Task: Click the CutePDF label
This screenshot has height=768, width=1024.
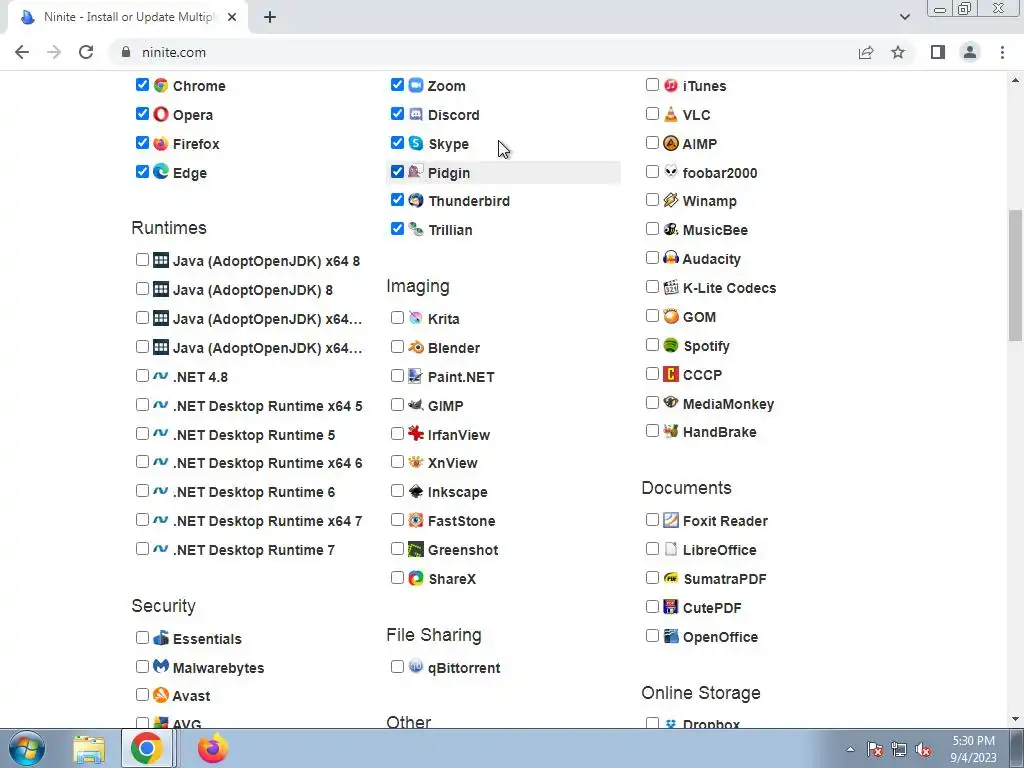Action: pyautogui.click(x=712, y=608)
